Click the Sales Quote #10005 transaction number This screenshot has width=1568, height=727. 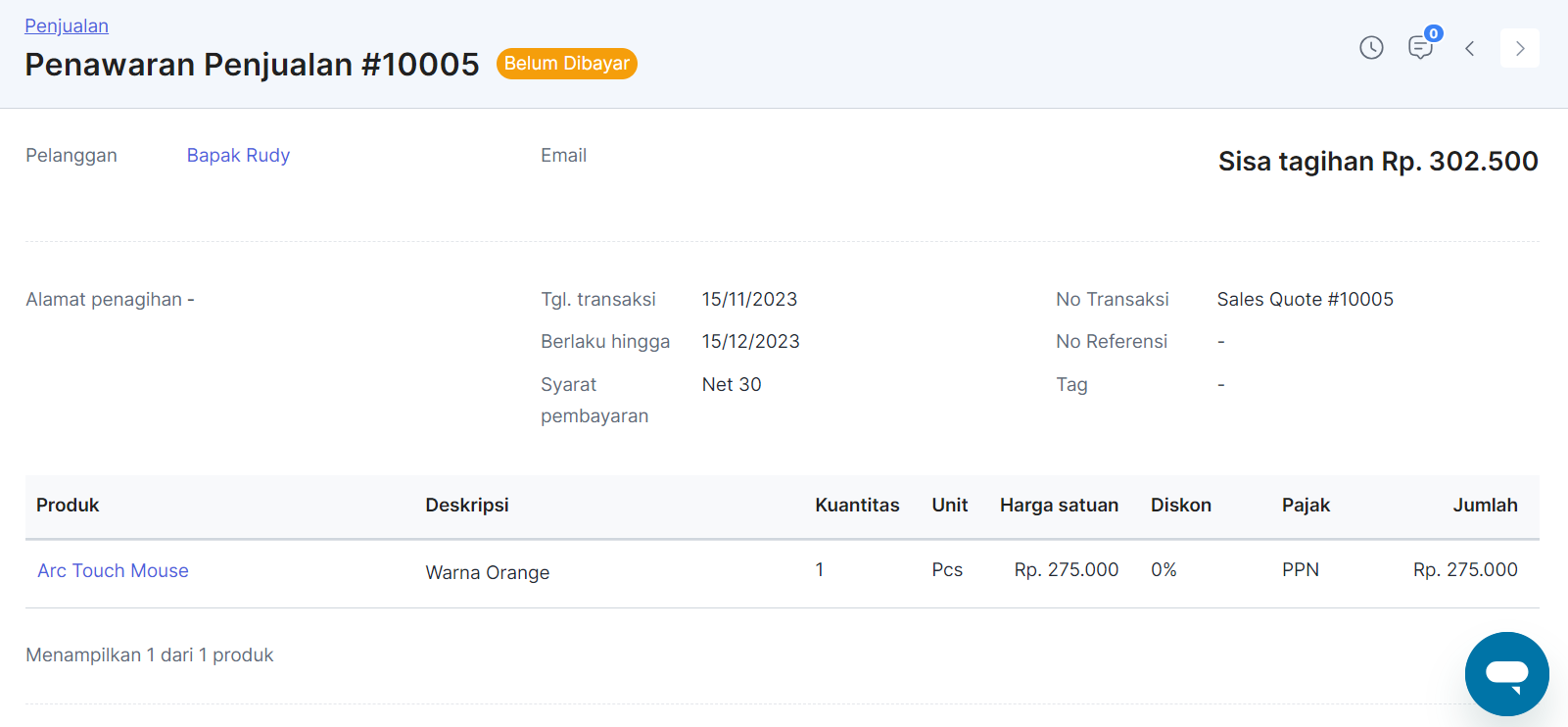click(1305, 300)
